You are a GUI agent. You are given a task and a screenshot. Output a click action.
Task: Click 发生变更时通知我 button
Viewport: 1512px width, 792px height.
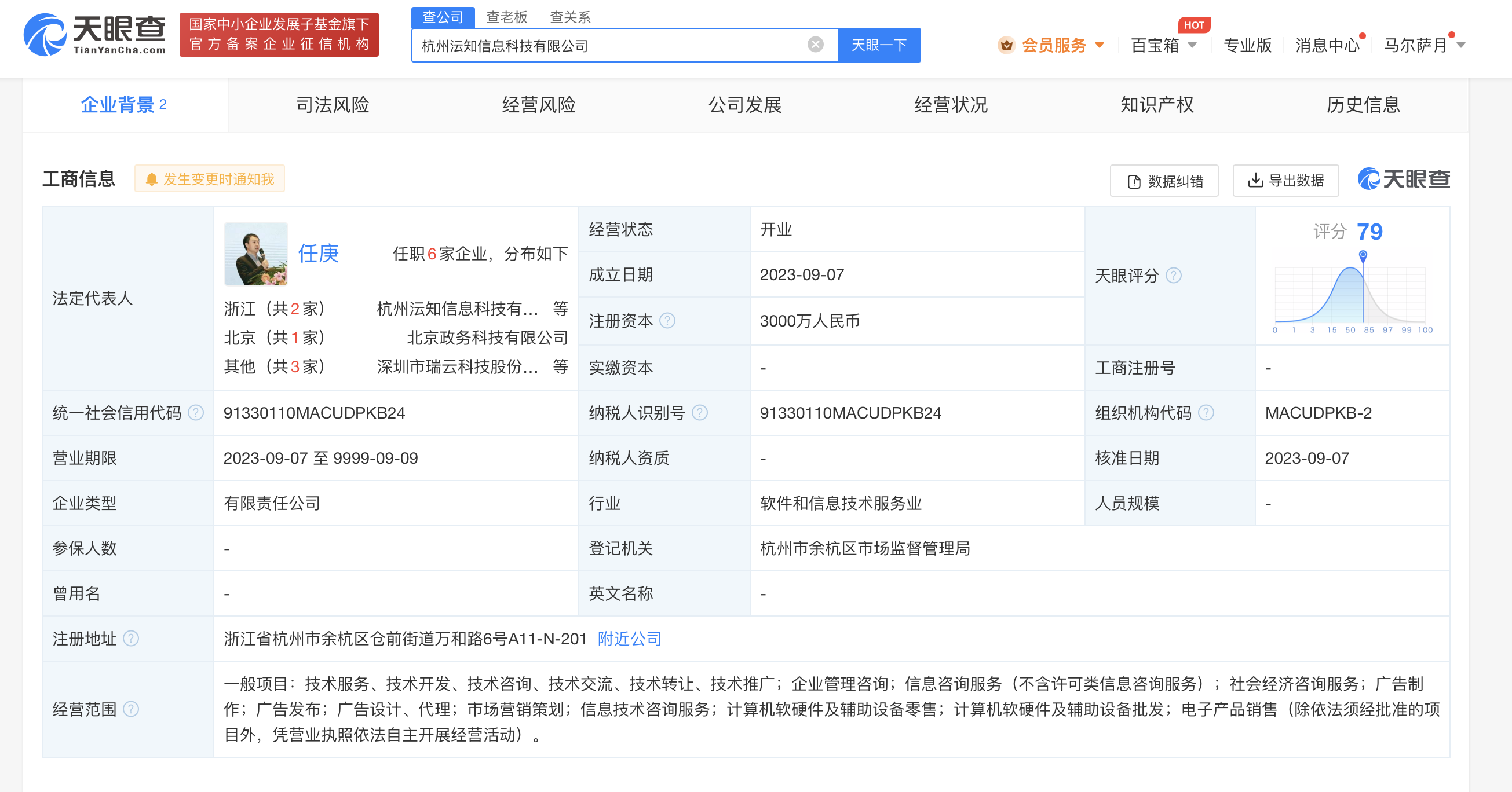[210, 179]
